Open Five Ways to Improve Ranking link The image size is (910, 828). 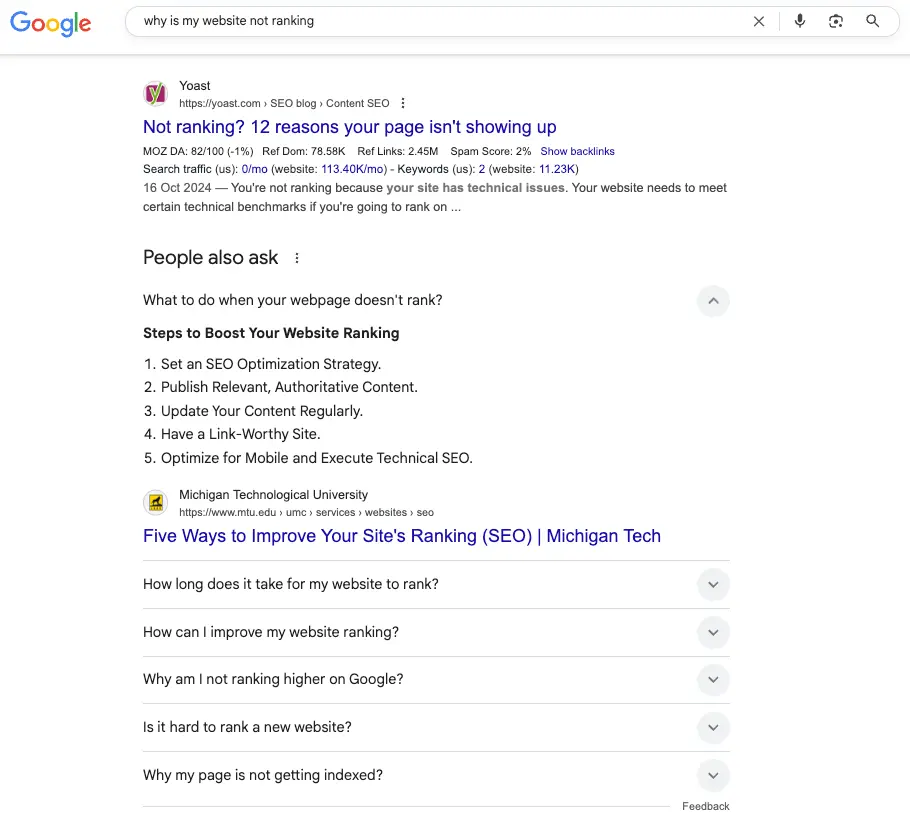(402, 536)
